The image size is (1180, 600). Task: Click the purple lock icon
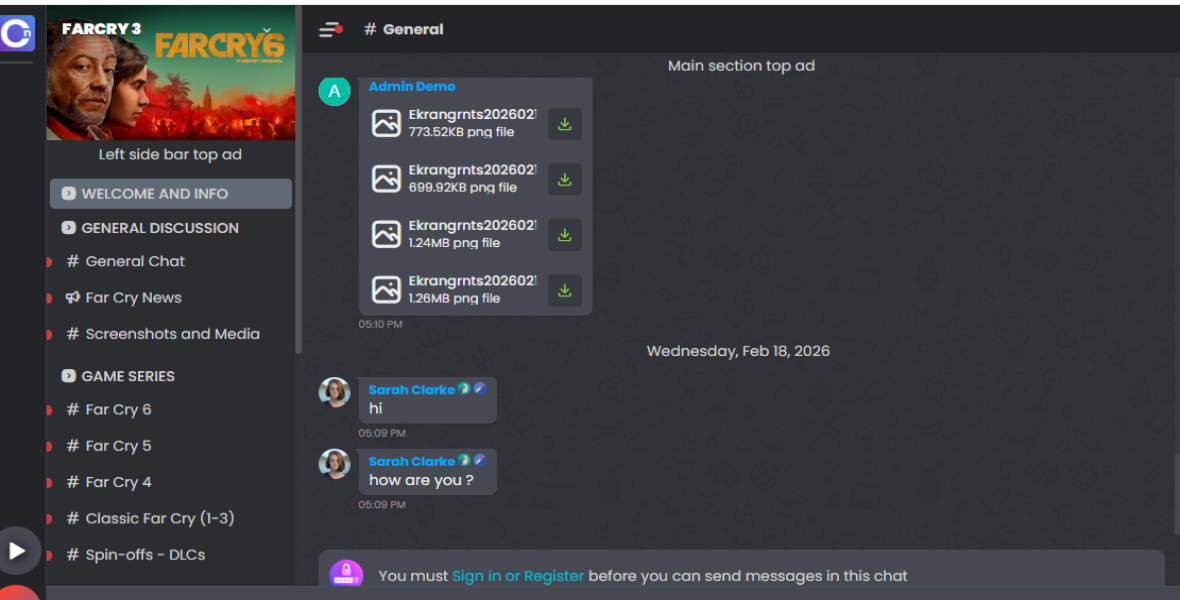[x=346, y=574]
